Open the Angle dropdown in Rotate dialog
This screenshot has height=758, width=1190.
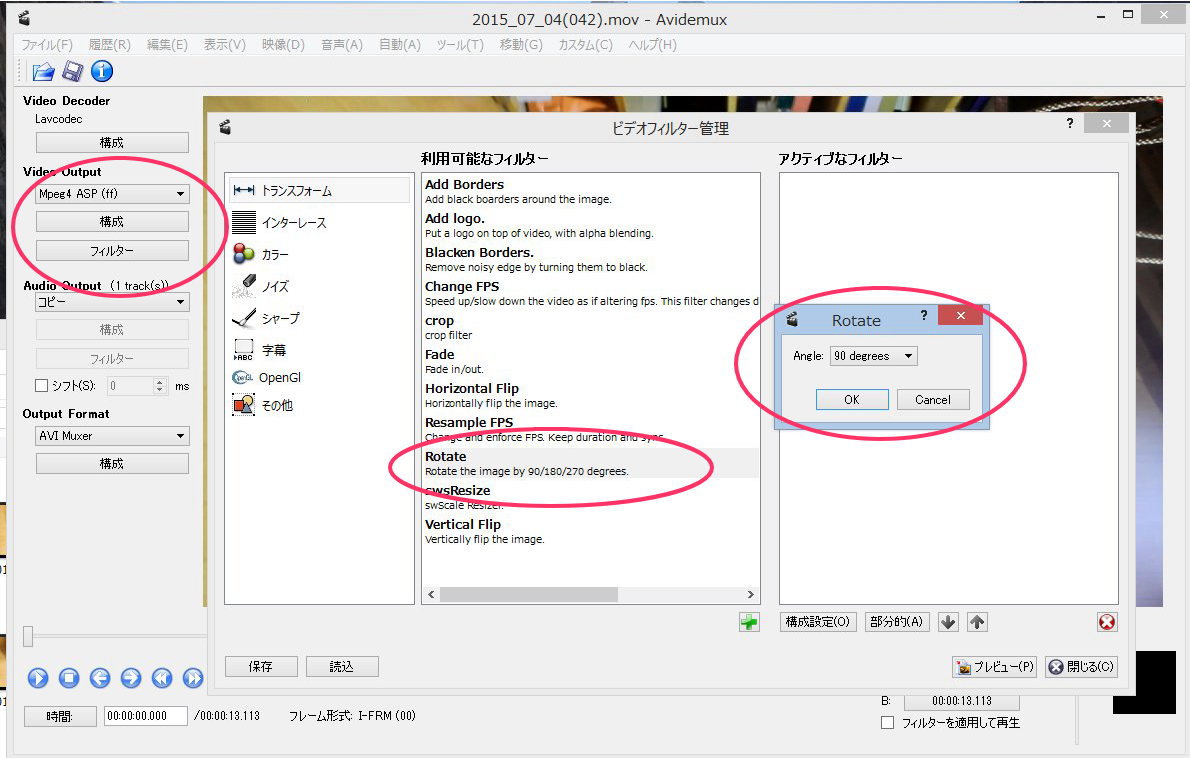tap(873, 356)
